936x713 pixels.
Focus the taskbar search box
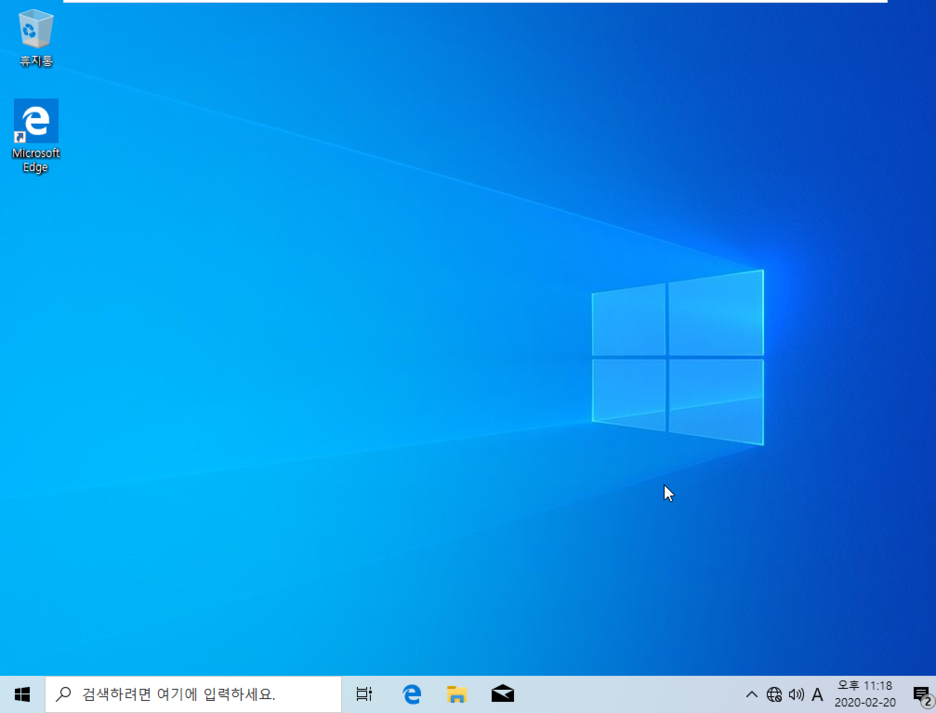click(x=193, y=694)
